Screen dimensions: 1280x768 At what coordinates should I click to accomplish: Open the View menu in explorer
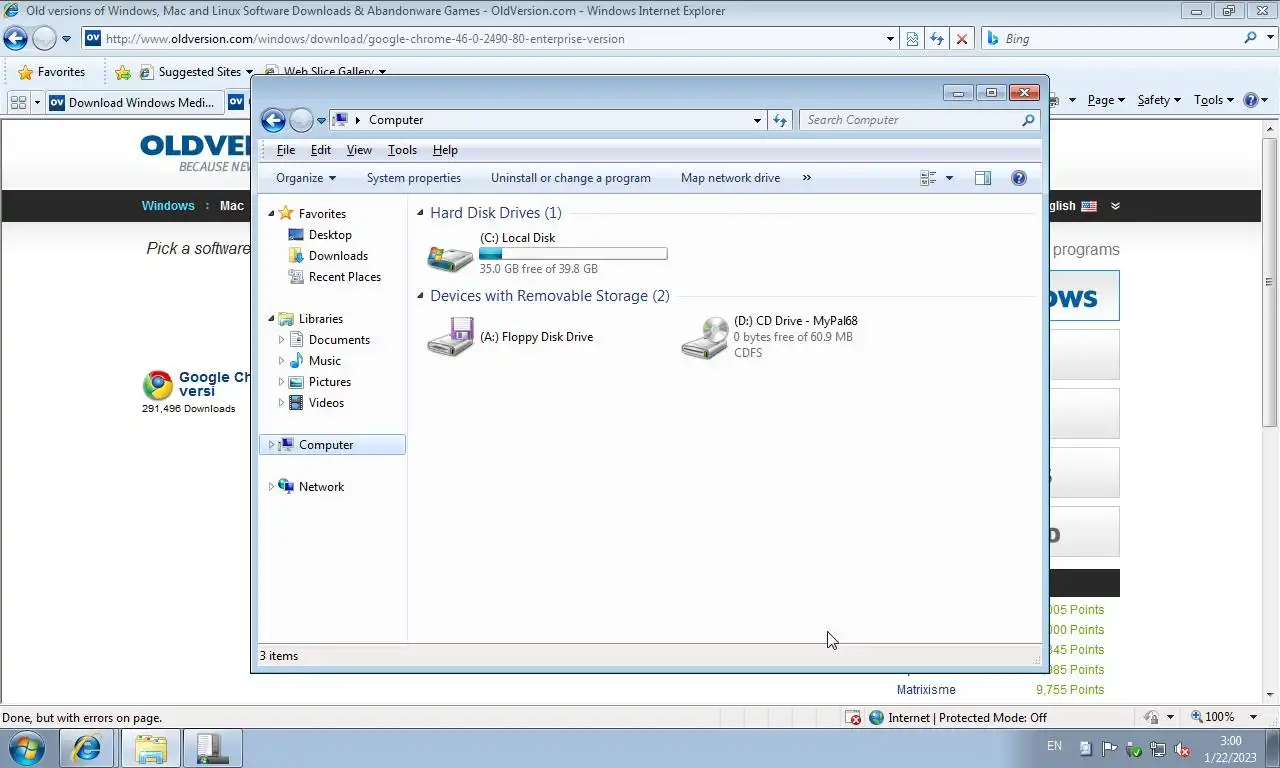[359, 150]
